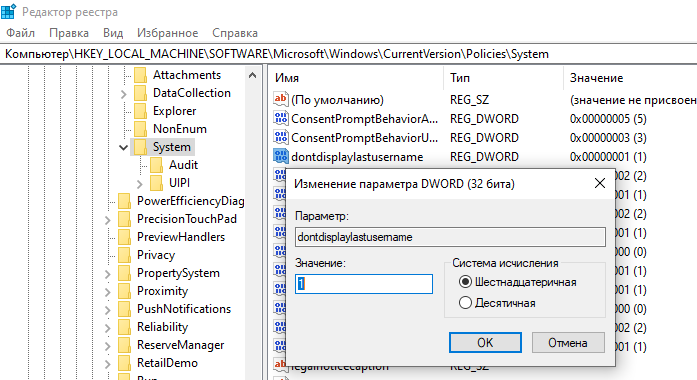Click the DWORD icon of ConsentPromptBehaviorU value
Screen dimensions: 697x380
click(x=281, y=137)
